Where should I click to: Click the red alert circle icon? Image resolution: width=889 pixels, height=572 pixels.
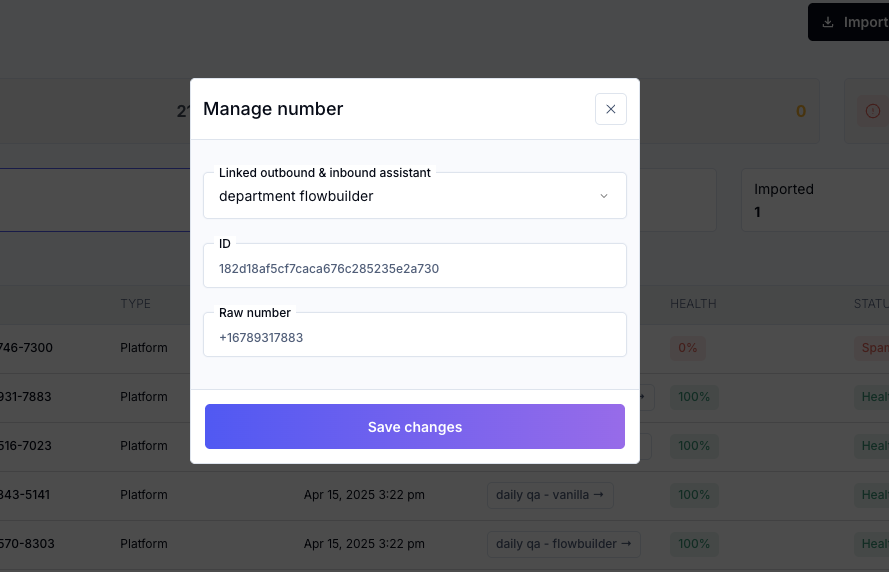873,111
